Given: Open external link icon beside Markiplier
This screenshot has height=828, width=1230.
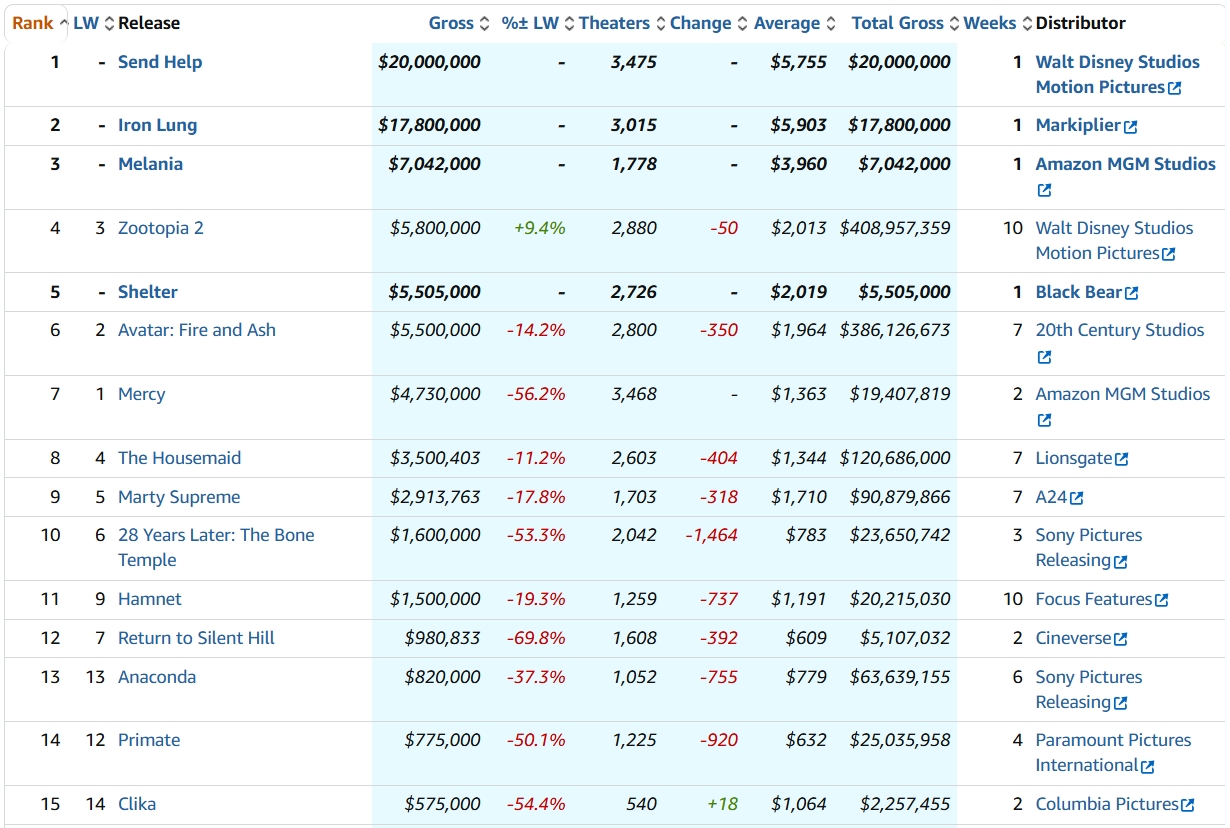Looking at the screenshot, I should (1130, 127).
